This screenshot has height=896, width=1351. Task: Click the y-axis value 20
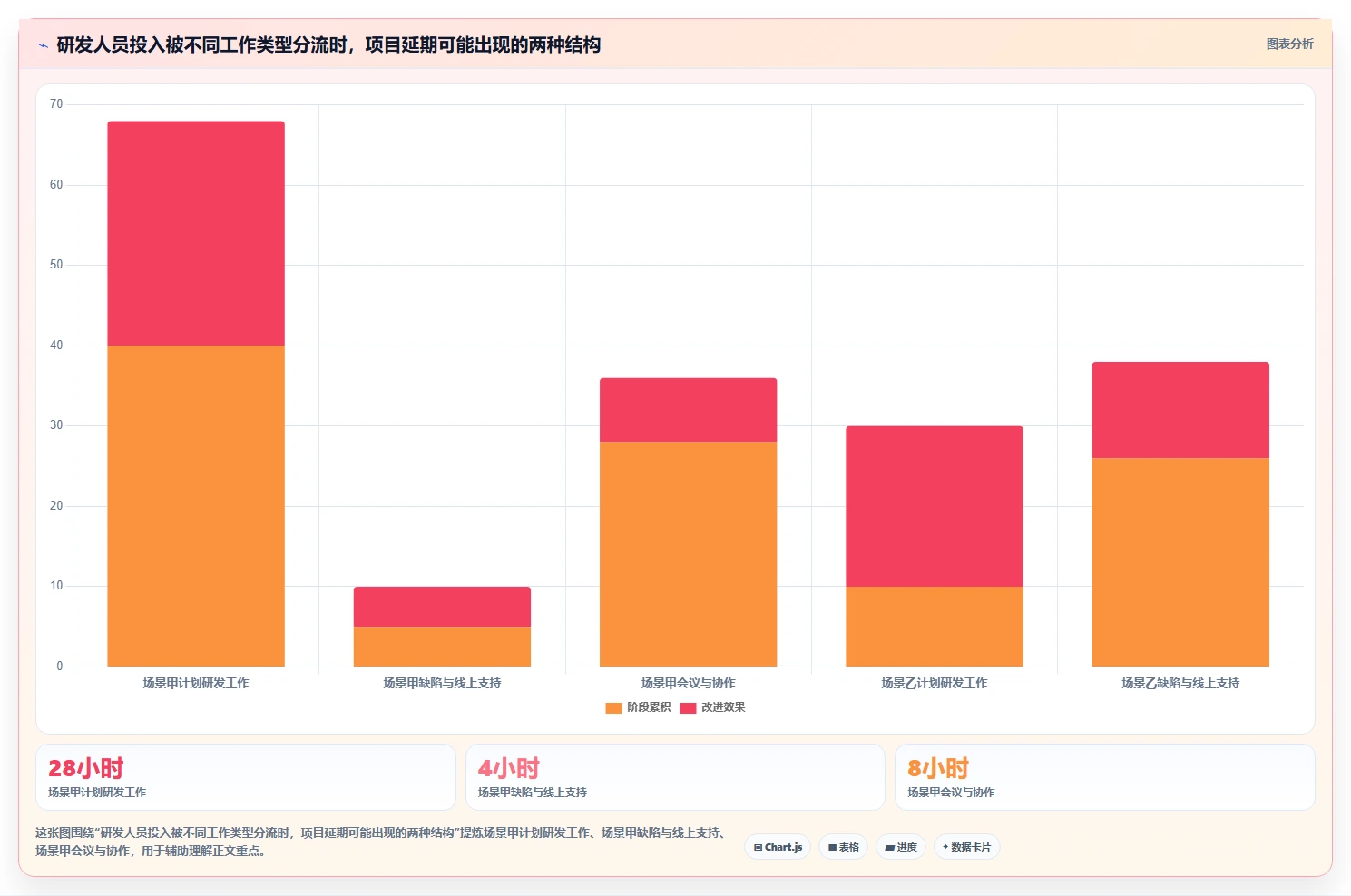pos(56,506)
